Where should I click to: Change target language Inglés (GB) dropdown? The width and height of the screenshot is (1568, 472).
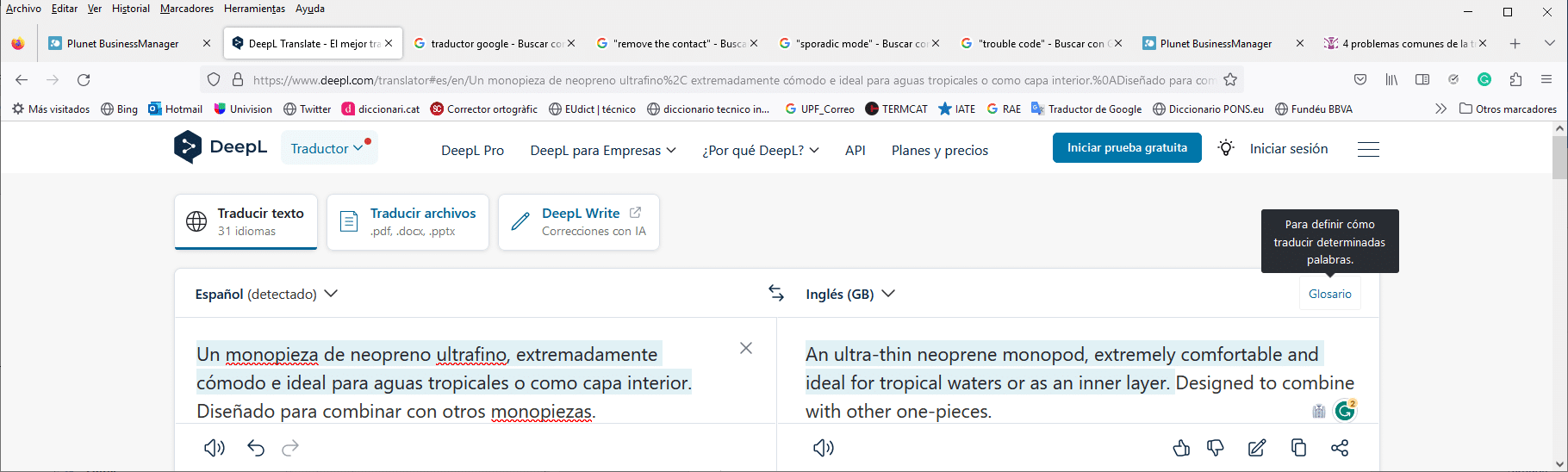coord(850,294)
